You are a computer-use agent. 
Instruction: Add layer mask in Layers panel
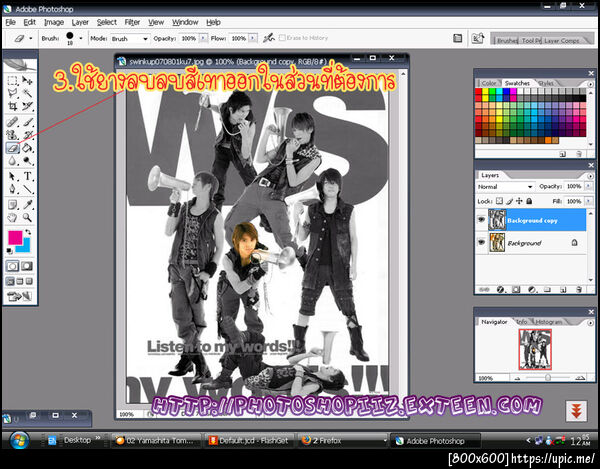pyautogui.click(x=516, y=290)
